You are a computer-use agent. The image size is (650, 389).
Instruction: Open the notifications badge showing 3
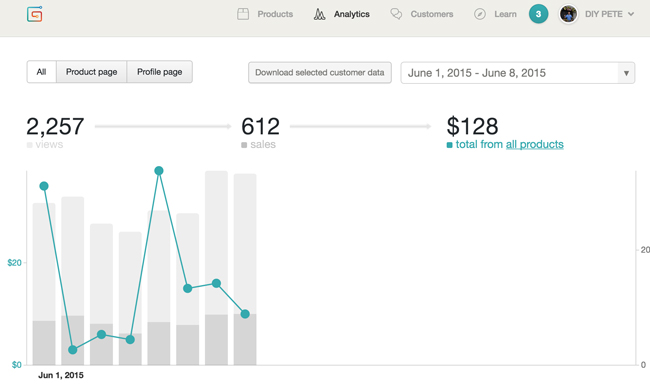coord(538,14)
